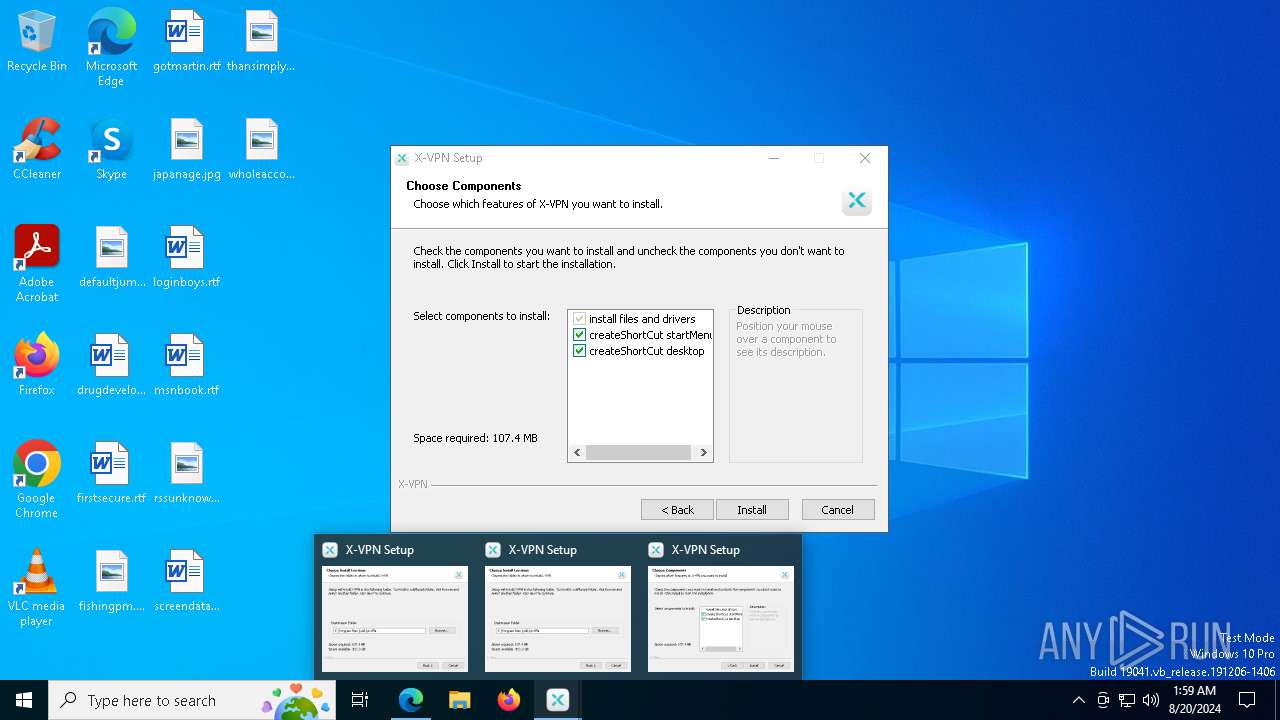Open Firefox desktop shortcut

coord(37,366)
